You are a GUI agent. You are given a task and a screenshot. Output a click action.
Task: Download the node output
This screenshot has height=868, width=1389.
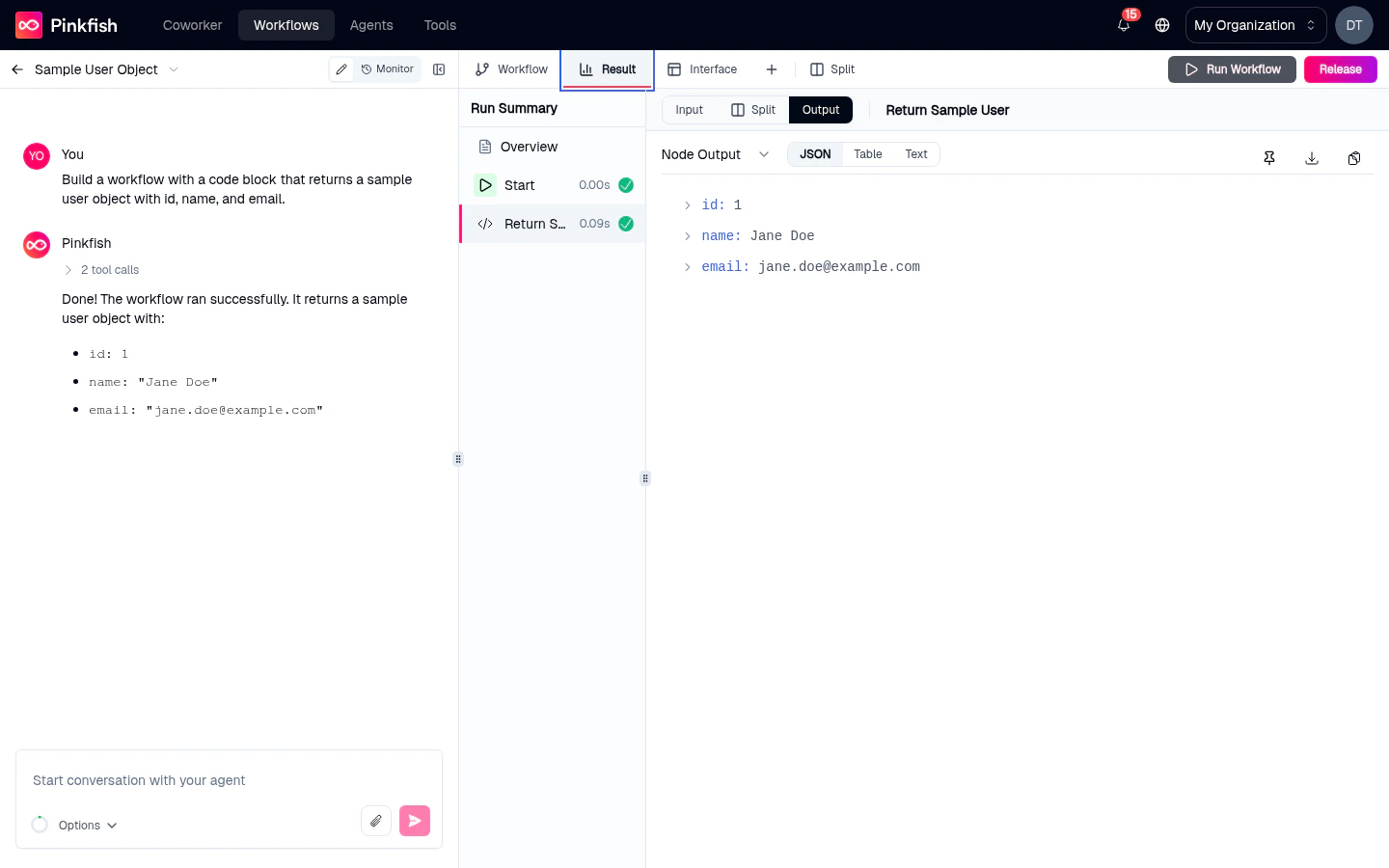coord(1312,157)
